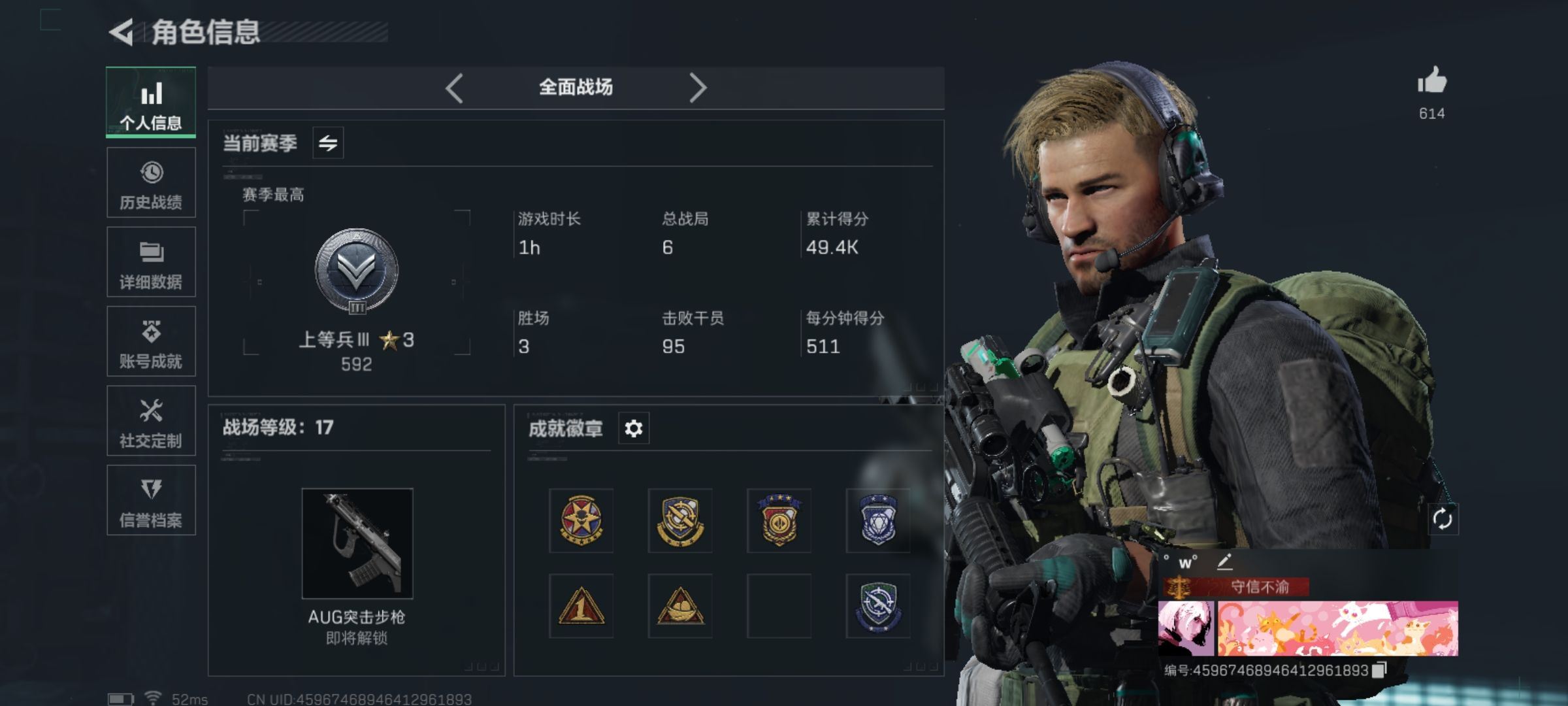The width and height of the screenshot is (1568, 706).
Task: Edit the nickname with pencil icon
Action: click(x=1224, y=562)
